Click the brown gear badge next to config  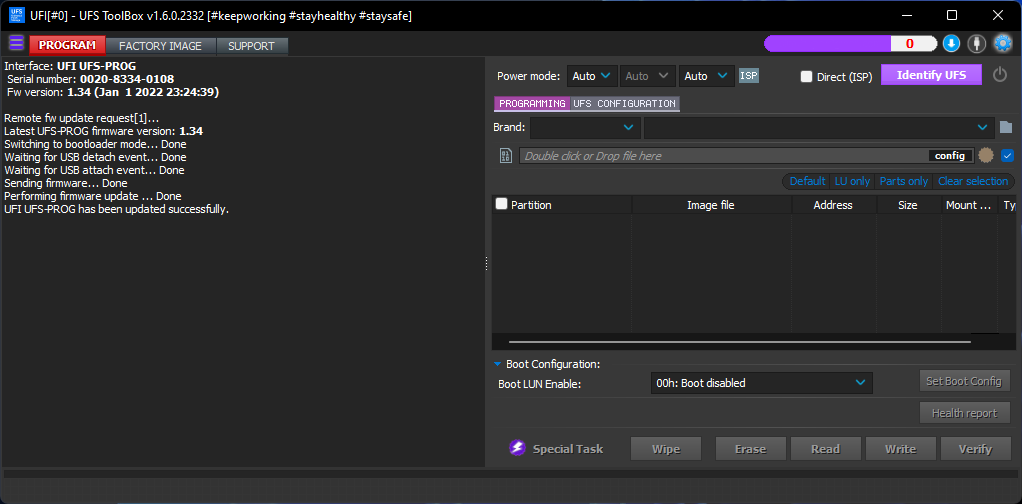[986, 156]
